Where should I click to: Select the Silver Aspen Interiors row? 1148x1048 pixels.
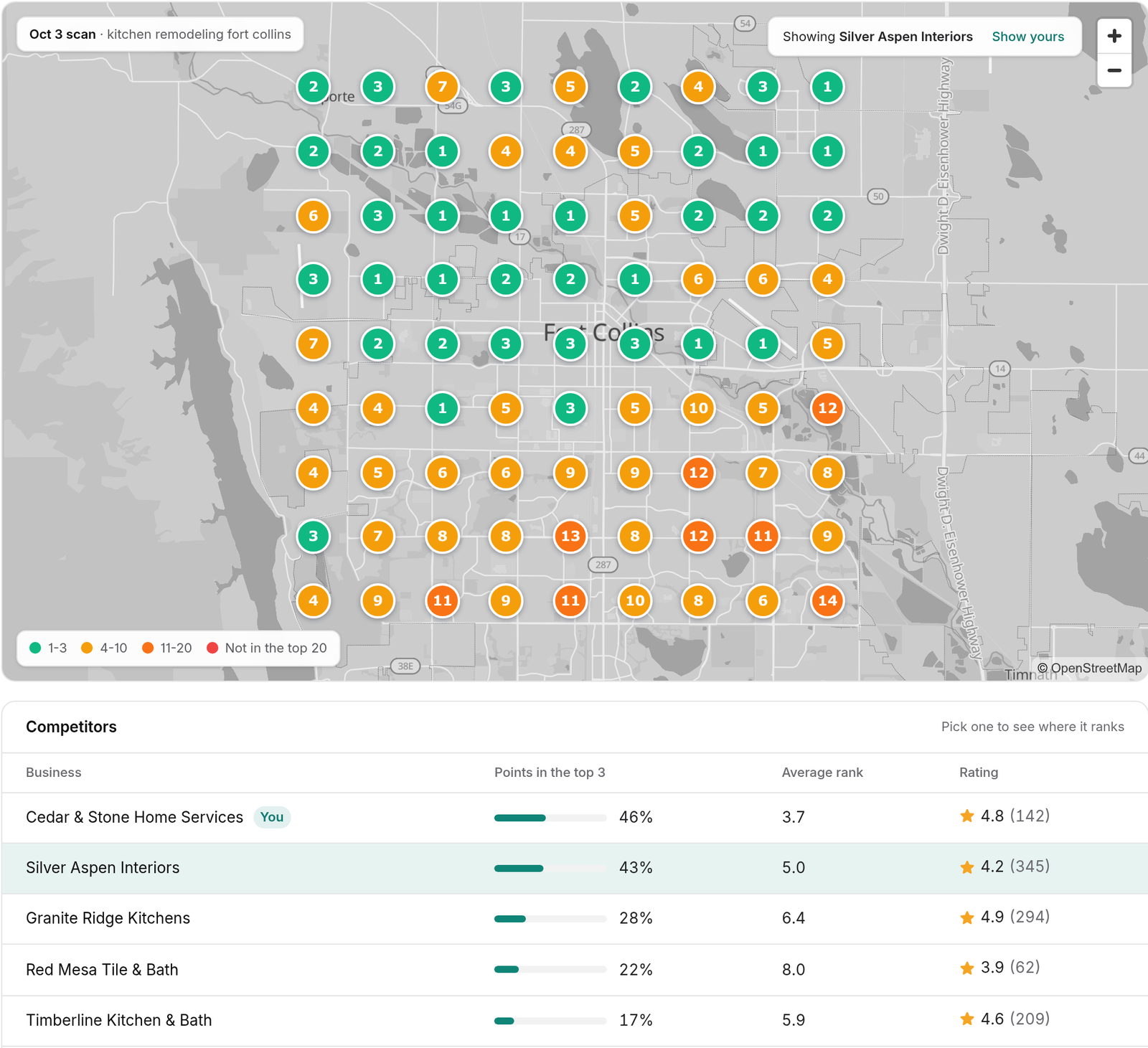point(575,868)
